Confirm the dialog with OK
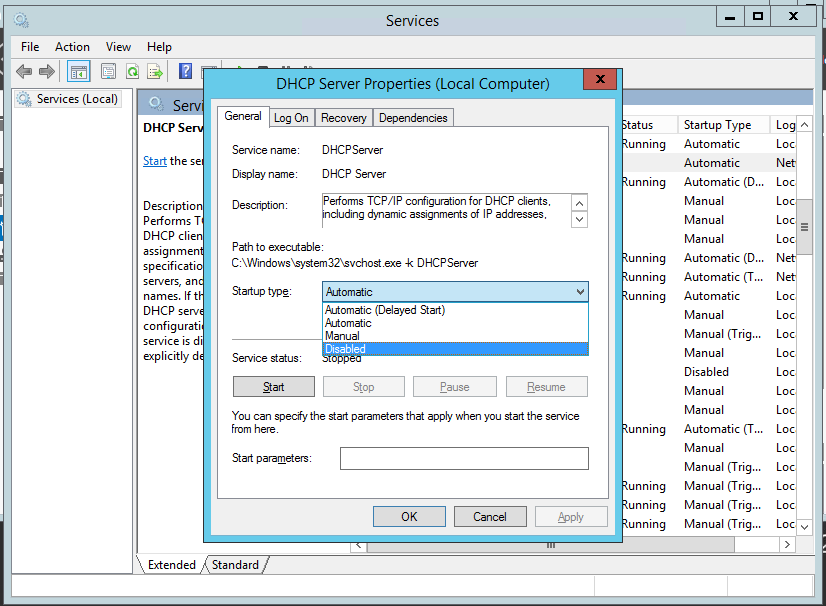The height and width of the screenshot is (606, 826). click(409, 517)
